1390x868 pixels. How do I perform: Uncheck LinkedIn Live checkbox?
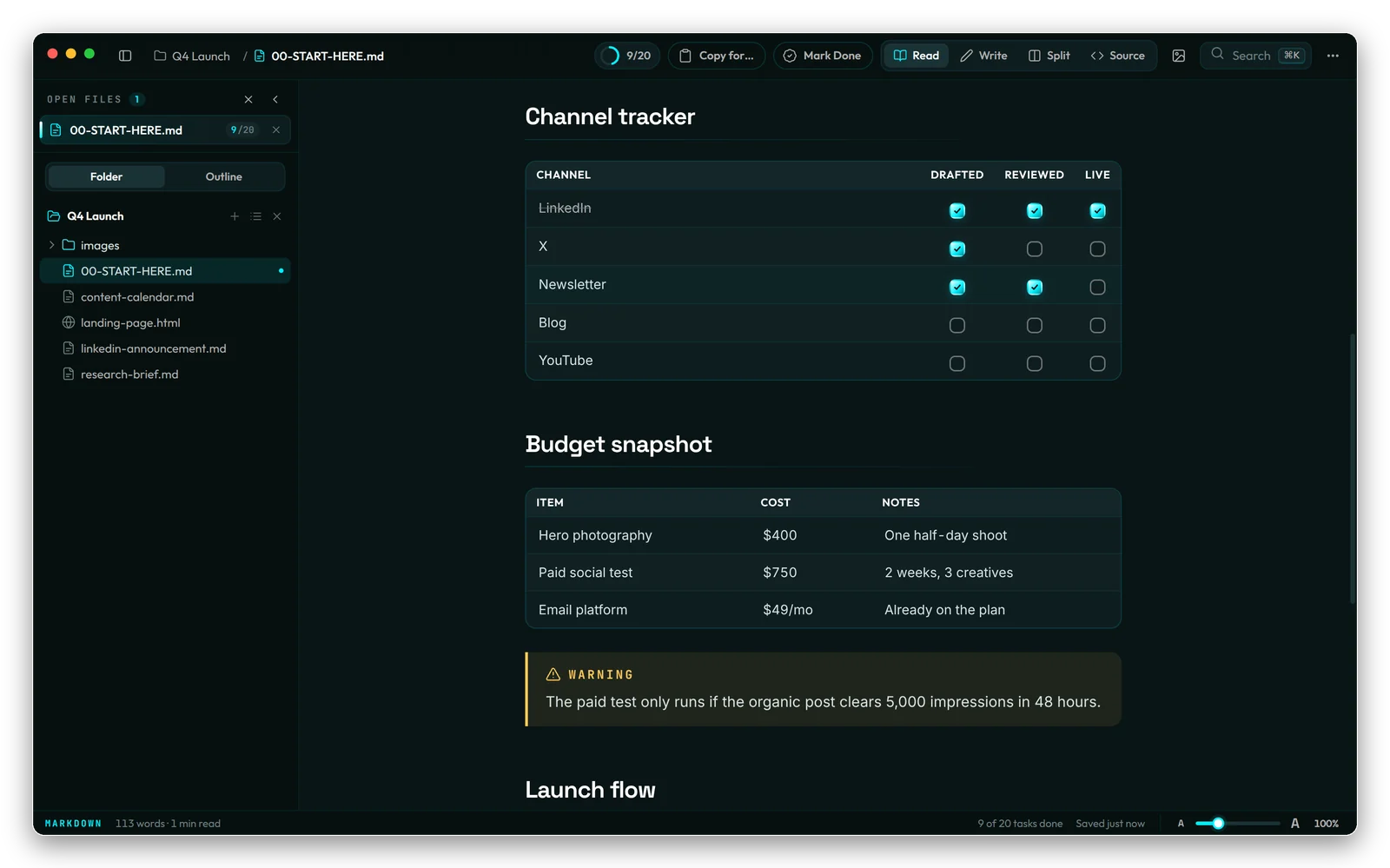pyautogui.click(x=1098, y=211)
